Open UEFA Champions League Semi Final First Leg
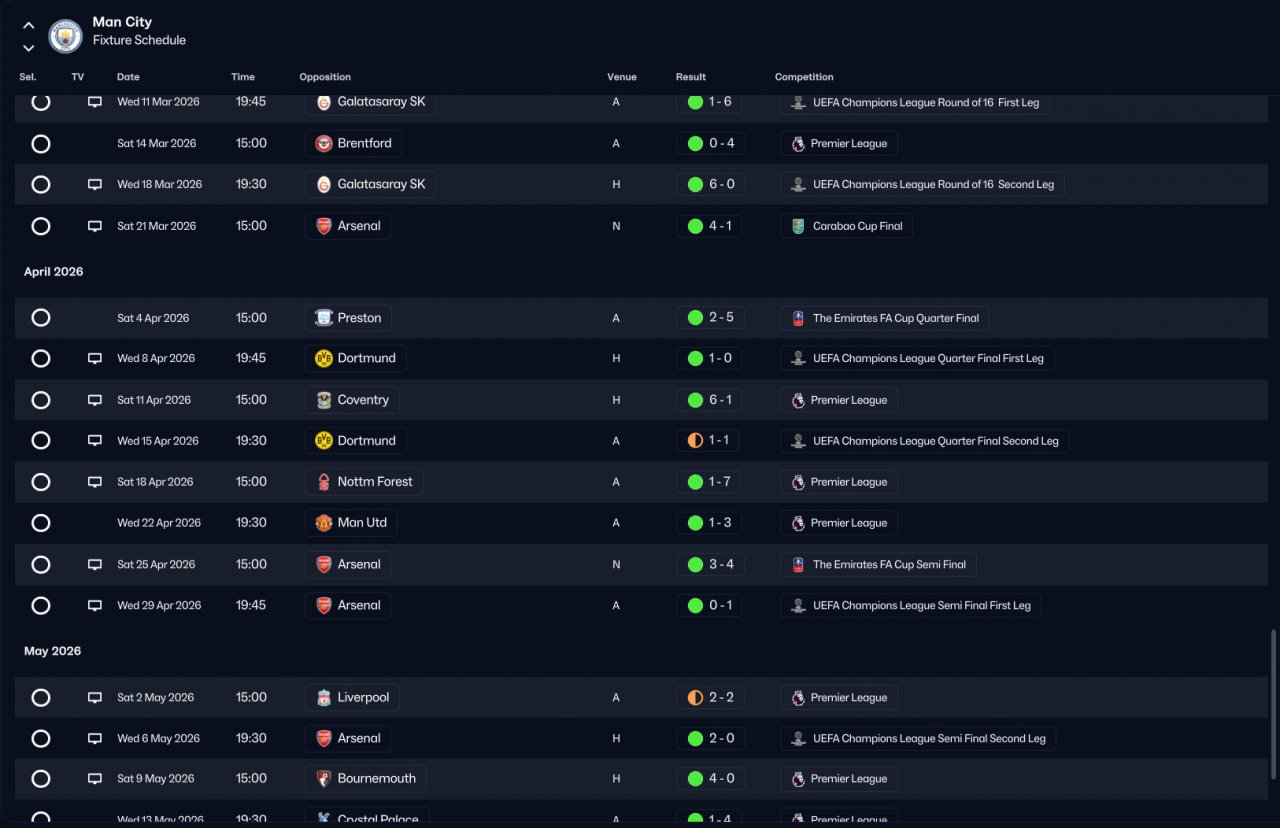Image resolution: width=1280 pixels, height=828 pixels. click(910, 605)
